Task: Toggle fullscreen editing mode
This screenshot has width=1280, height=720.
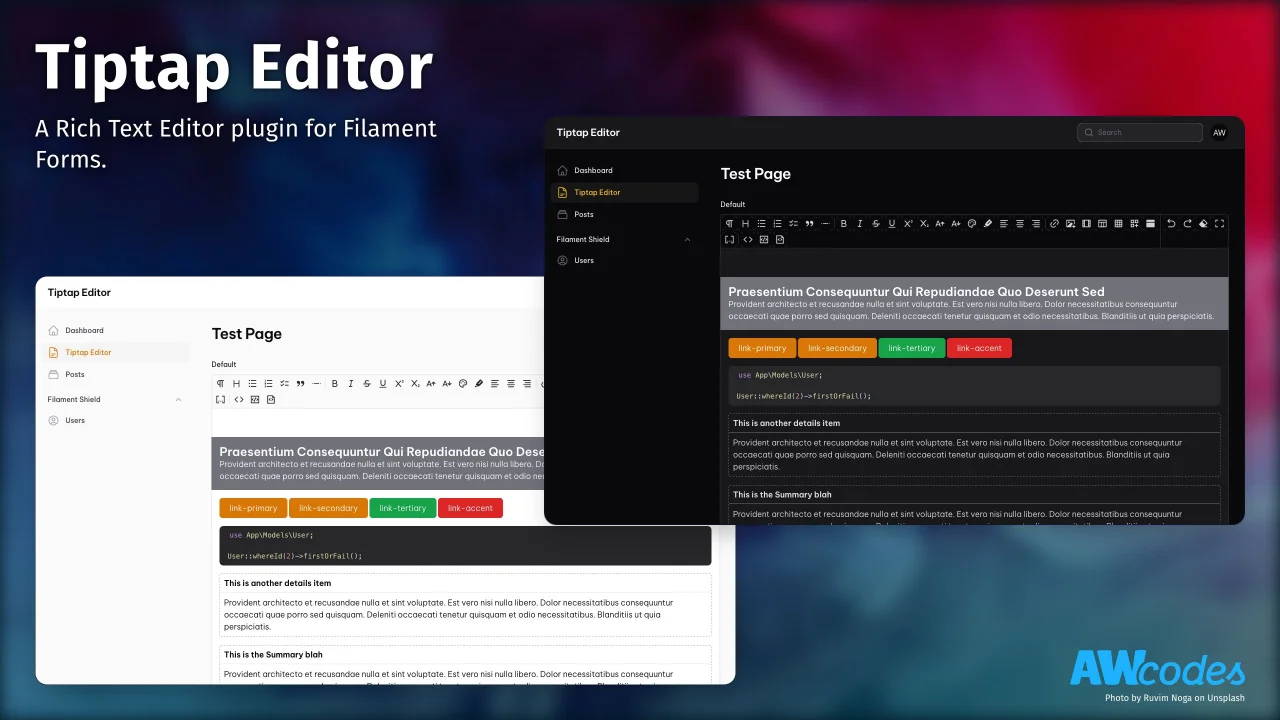Action: (x=1220, y=224)
